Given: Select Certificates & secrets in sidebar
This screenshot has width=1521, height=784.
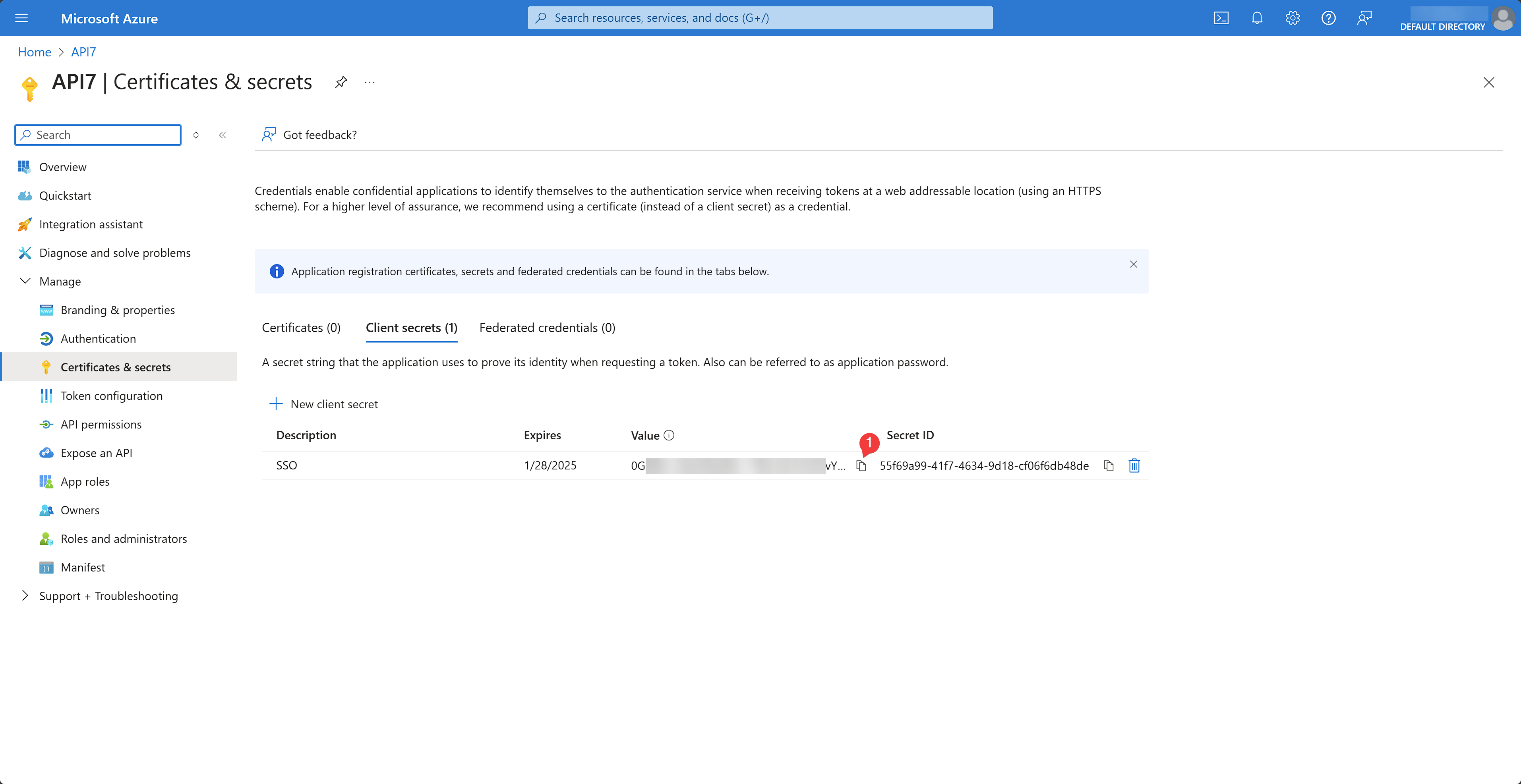Looking at the screenshot, I should tap(118, 367).
